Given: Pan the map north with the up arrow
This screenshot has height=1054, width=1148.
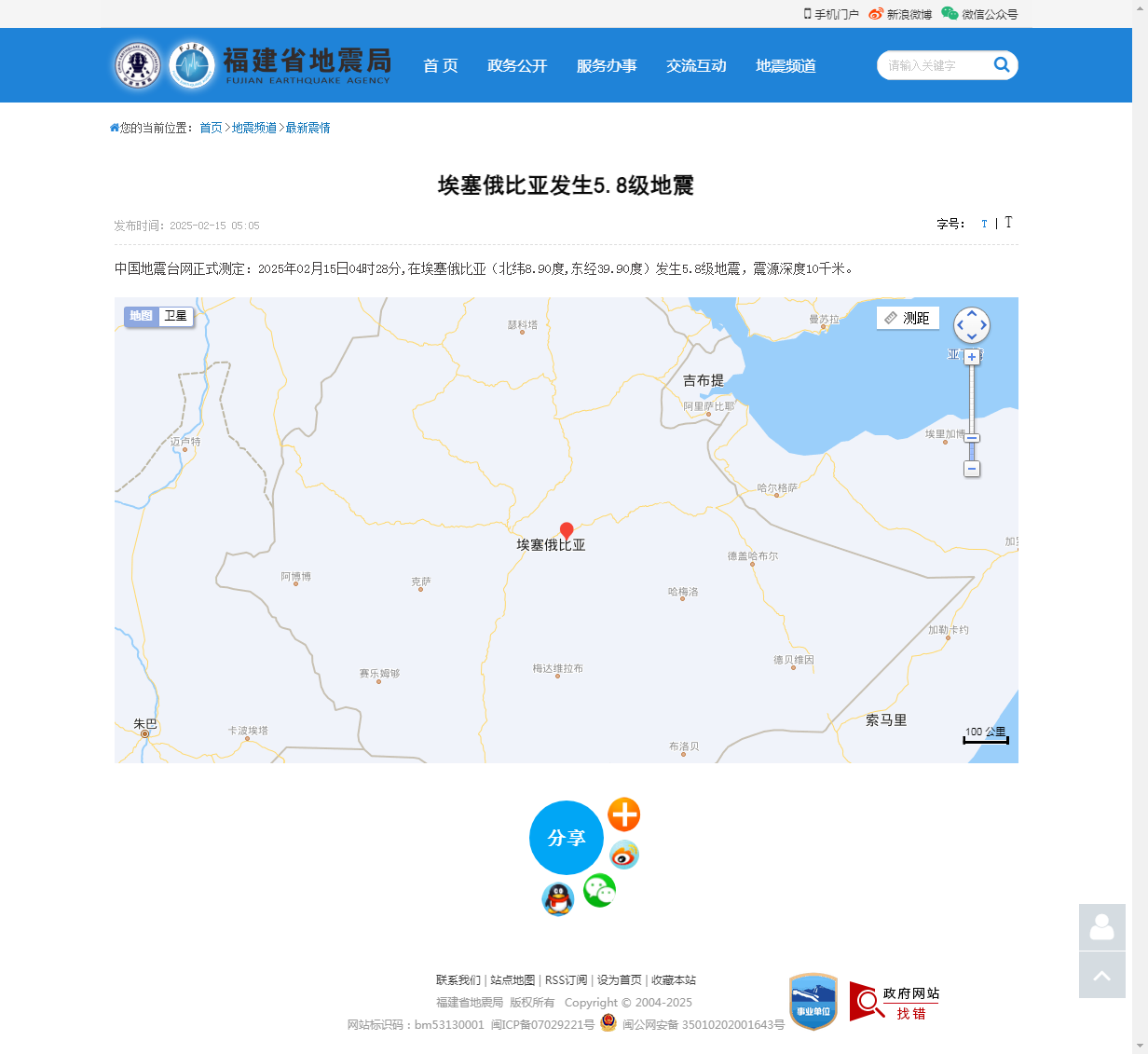Looking at the screenshot, I should click(971, 314).
